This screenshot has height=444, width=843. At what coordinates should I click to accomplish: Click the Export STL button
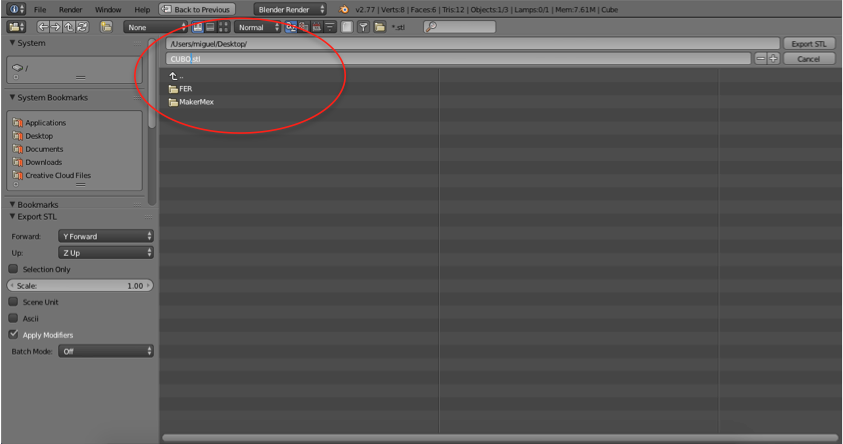pos(808,44)
